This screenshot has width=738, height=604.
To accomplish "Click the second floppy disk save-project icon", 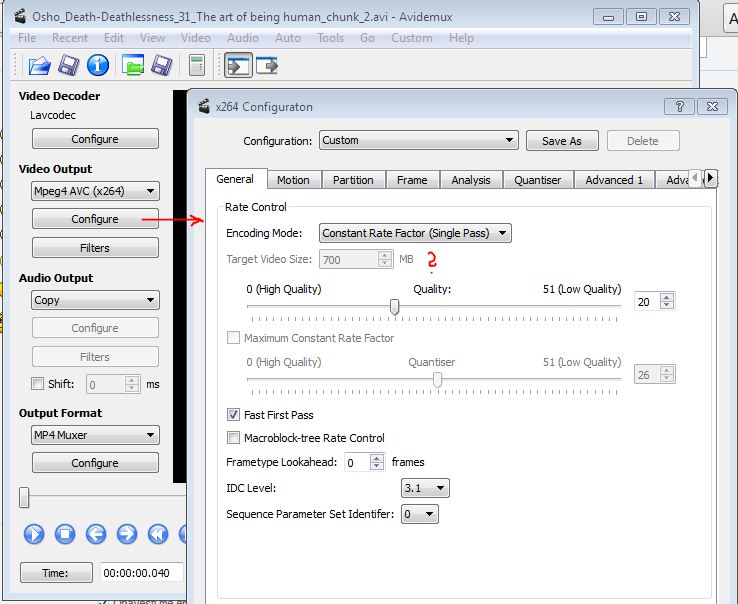I will (162, 65).
